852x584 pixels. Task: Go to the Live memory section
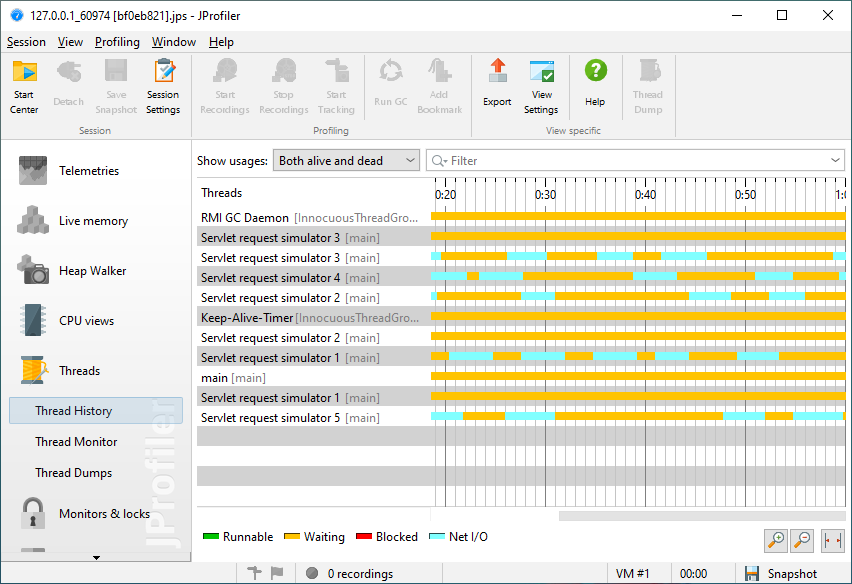[x=93, y=221]
